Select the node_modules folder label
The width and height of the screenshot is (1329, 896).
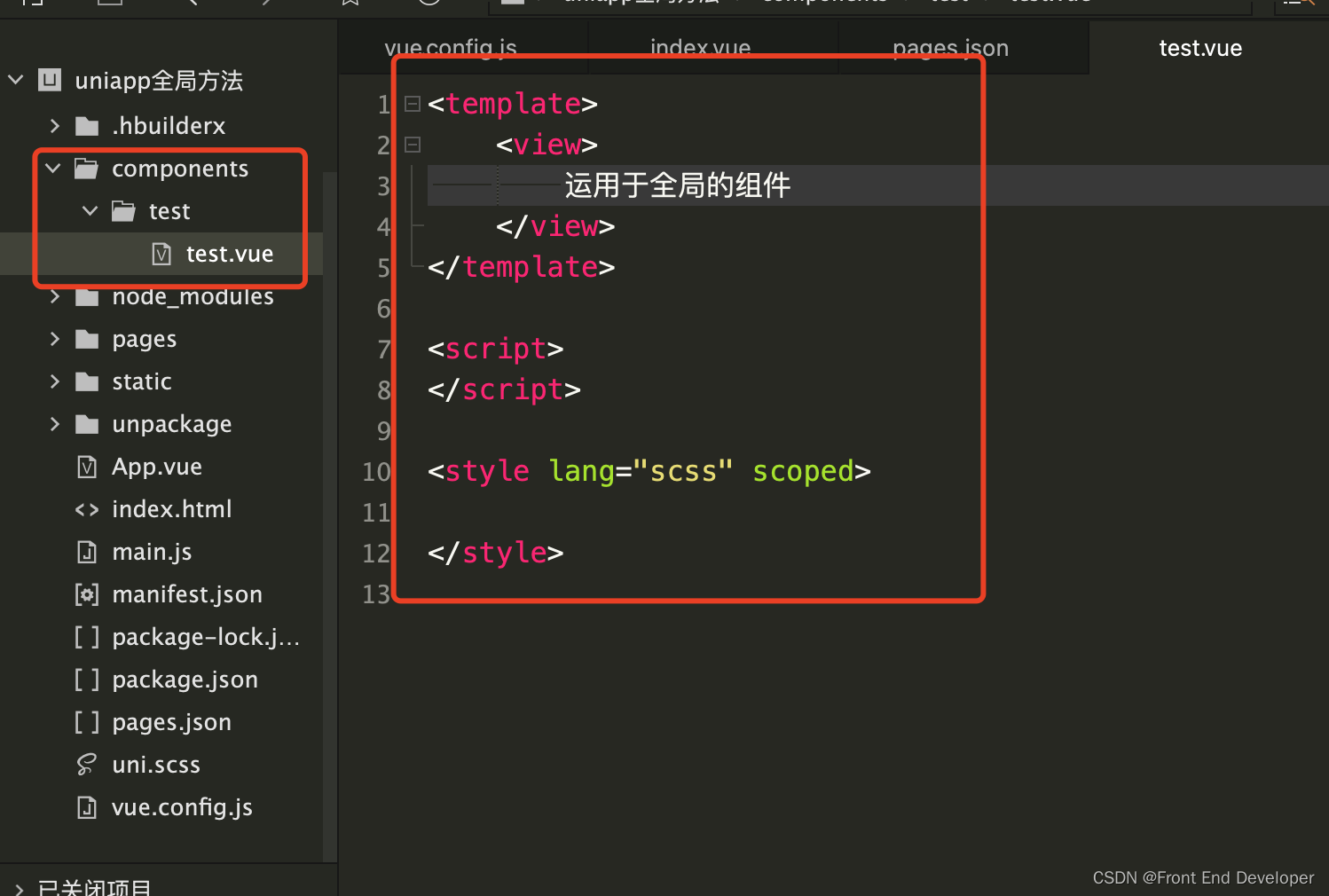point(193,296)
